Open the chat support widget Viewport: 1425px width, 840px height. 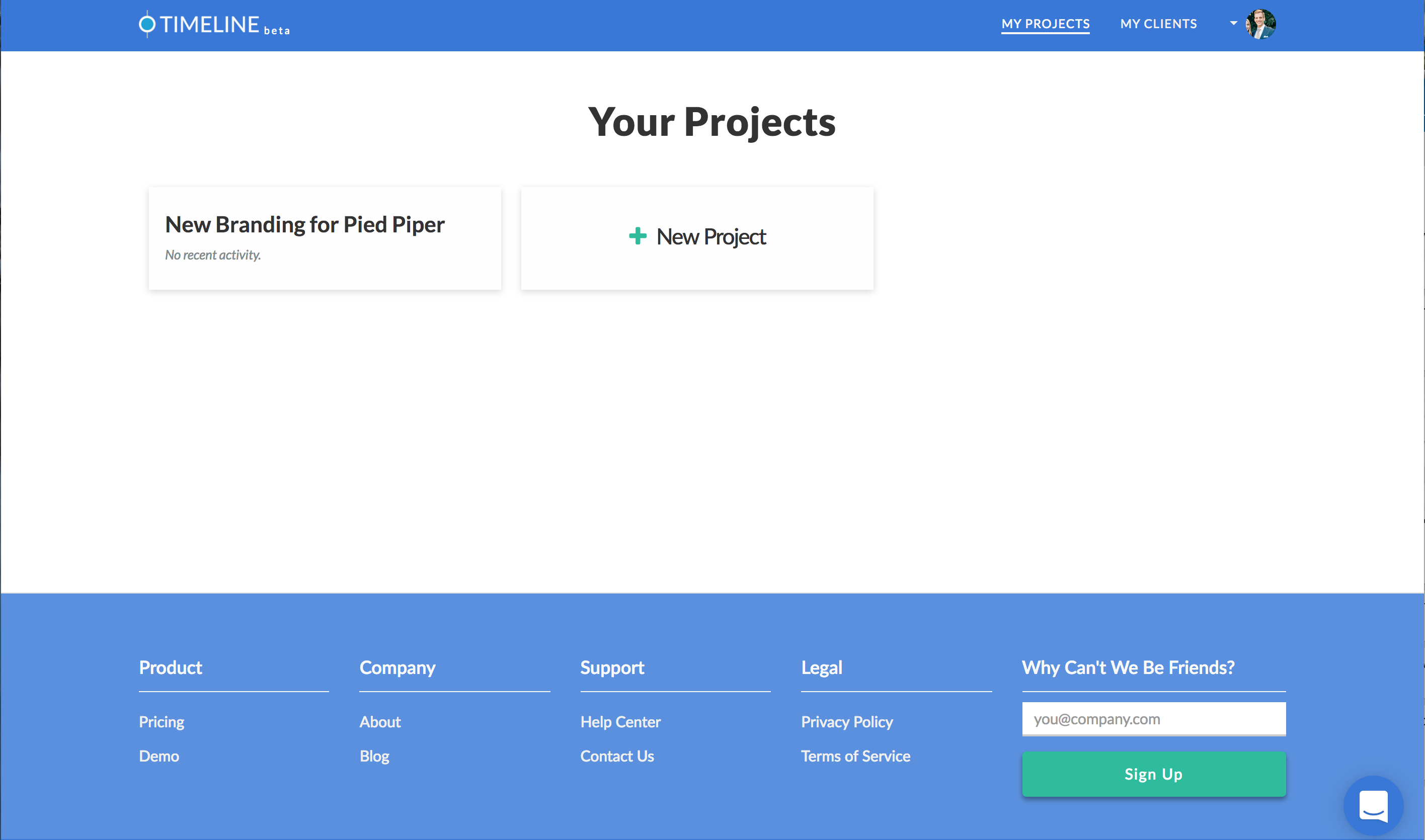click(x=1373, y=805)
